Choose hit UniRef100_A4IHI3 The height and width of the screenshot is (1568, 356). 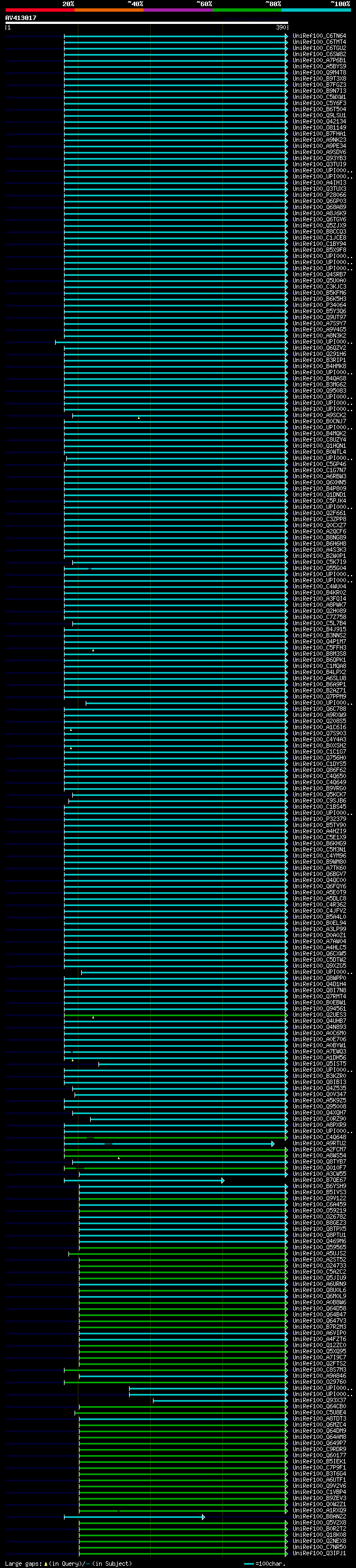click(319, 182)
